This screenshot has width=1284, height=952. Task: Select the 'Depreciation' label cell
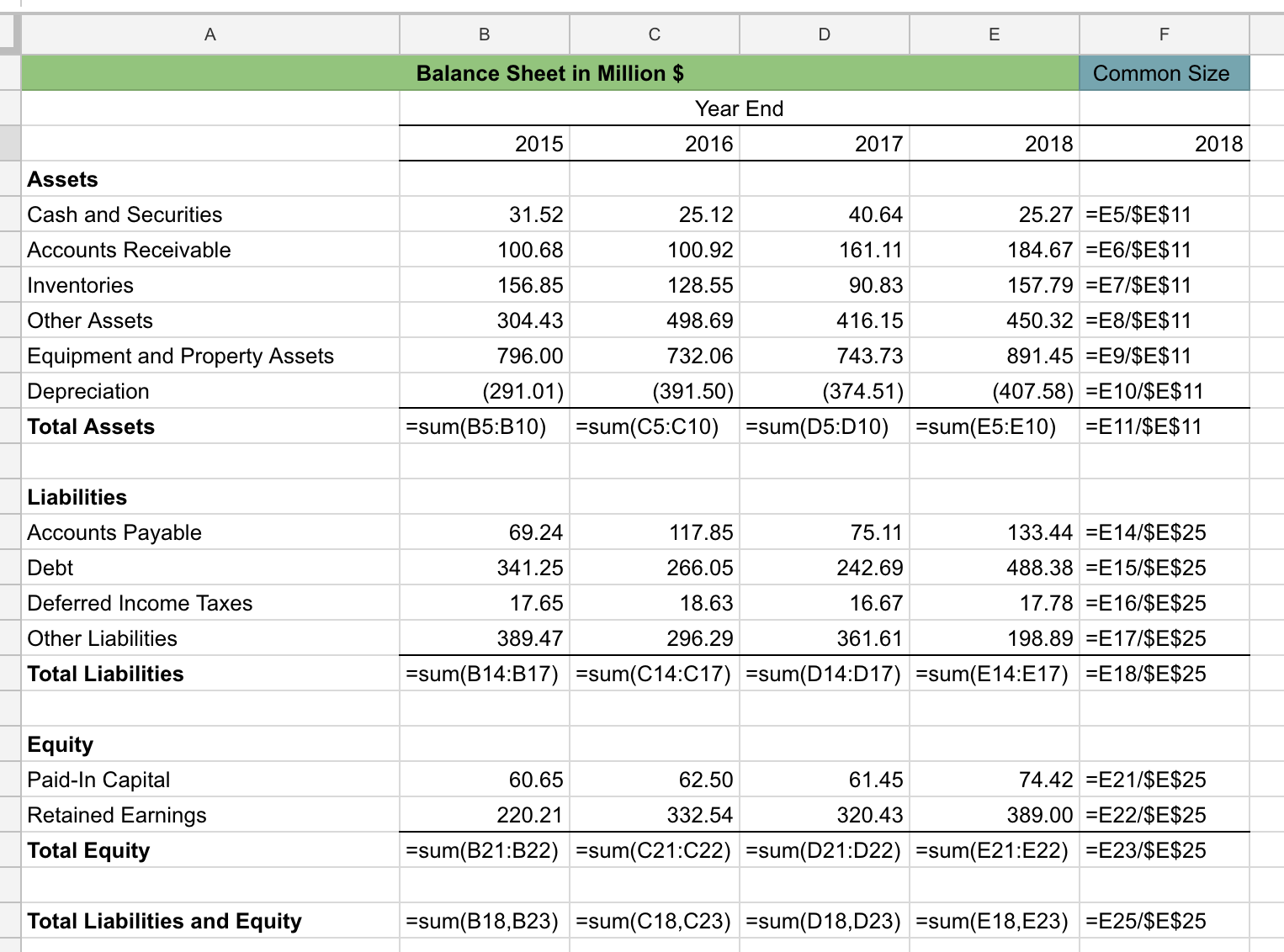click(x=210, y=391)
